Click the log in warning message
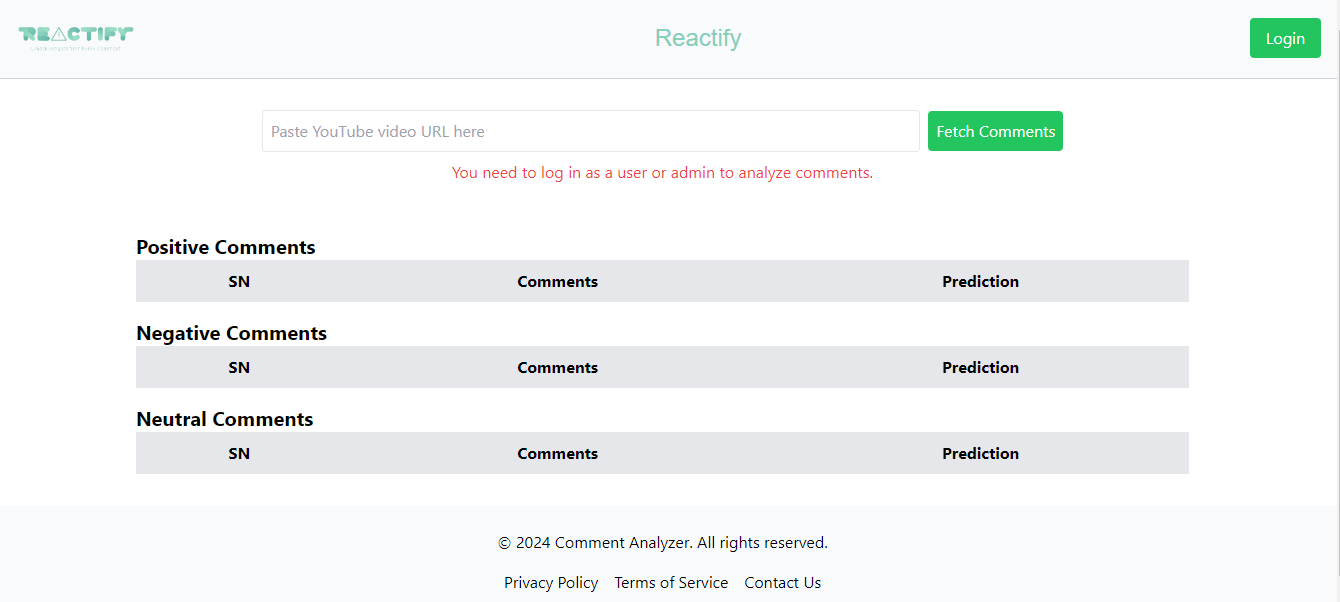The height and width of the screenshot is (602, 1340). pos(662,172)
